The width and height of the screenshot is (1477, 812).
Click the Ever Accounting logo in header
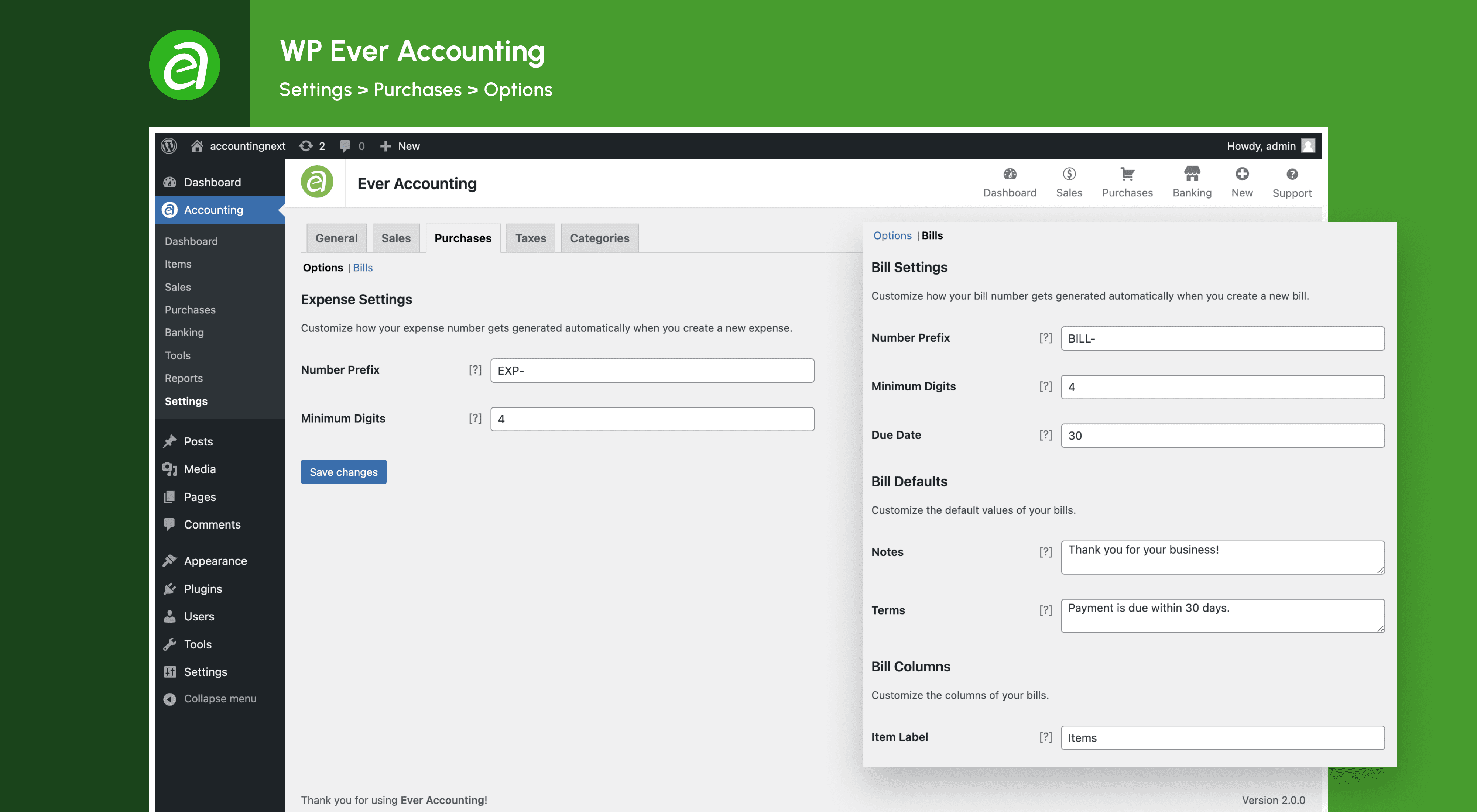click(x=317, y=182)
